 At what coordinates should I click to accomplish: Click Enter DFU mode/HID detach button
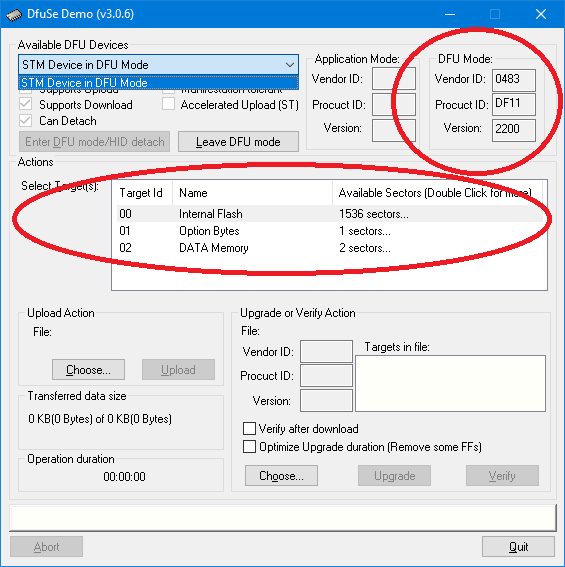[x=94, y=141]
